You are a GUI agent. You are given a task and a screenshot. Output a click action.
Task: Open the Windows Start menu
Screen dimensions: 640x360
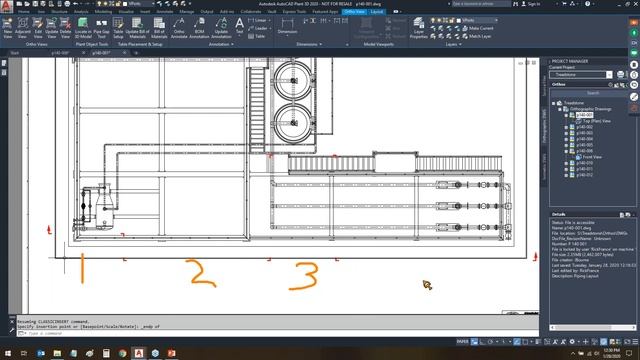click(x=7, y=353)
